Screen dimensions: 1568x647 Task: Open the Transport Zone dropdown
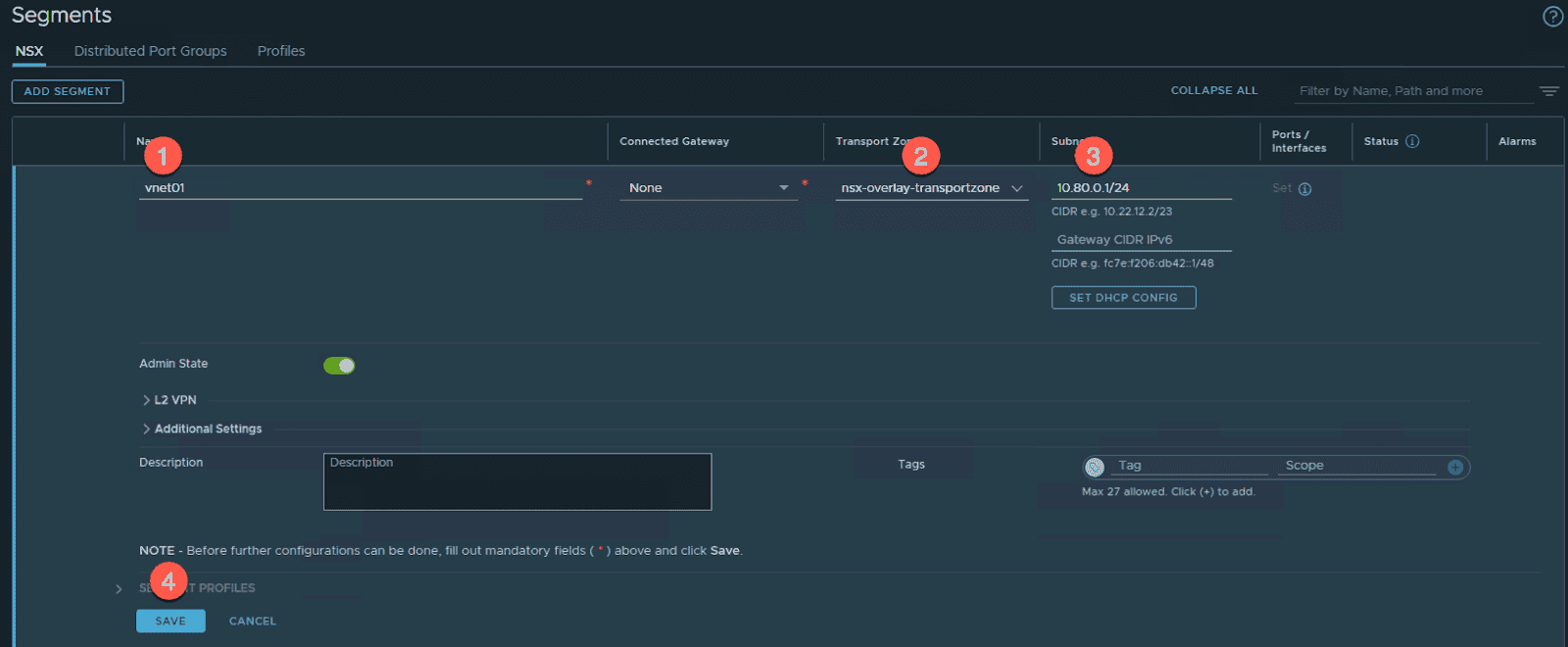click(931, 188)
